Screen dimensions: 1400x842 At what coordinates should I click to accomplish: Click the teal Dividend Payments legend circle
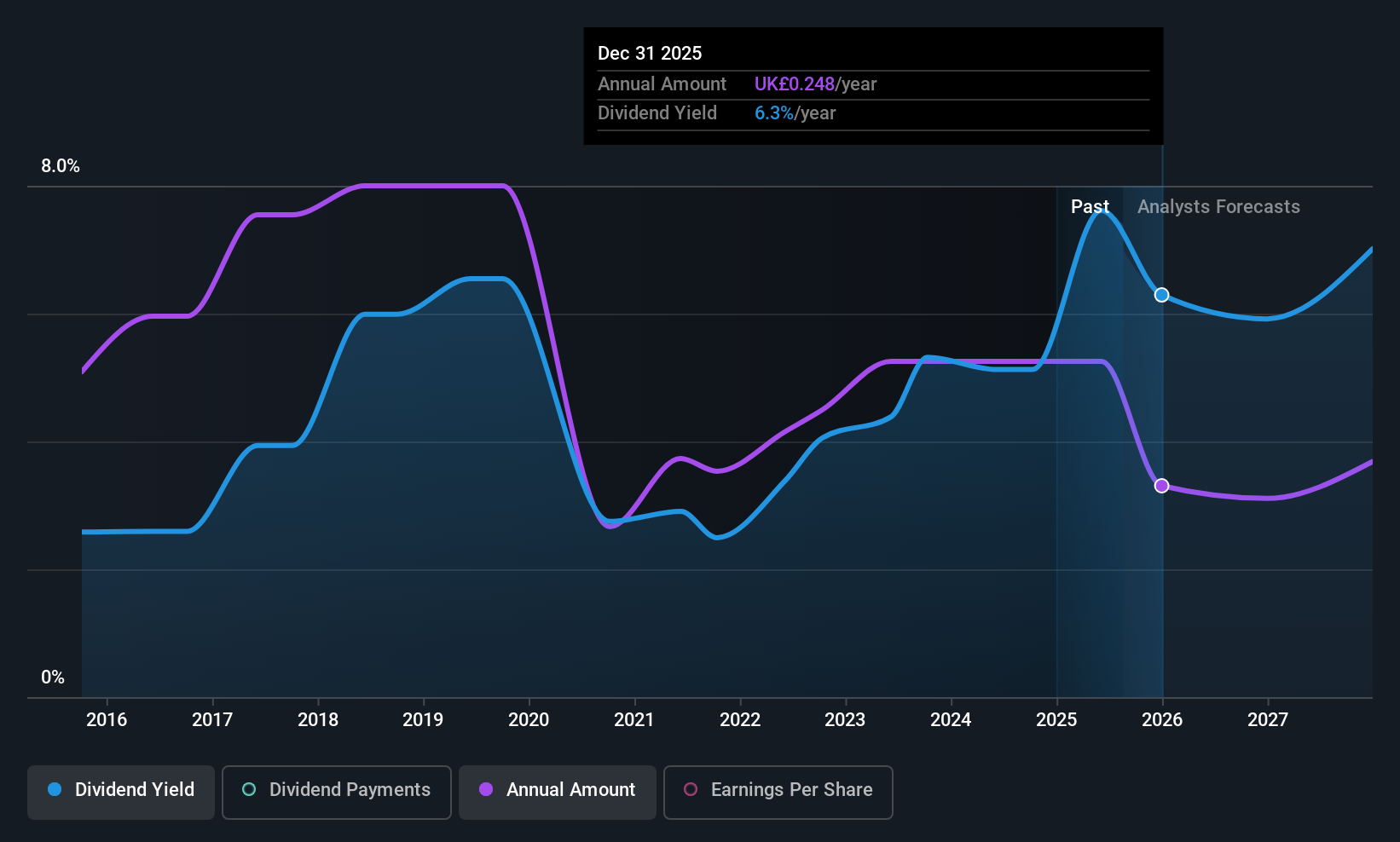coord(249,789)
